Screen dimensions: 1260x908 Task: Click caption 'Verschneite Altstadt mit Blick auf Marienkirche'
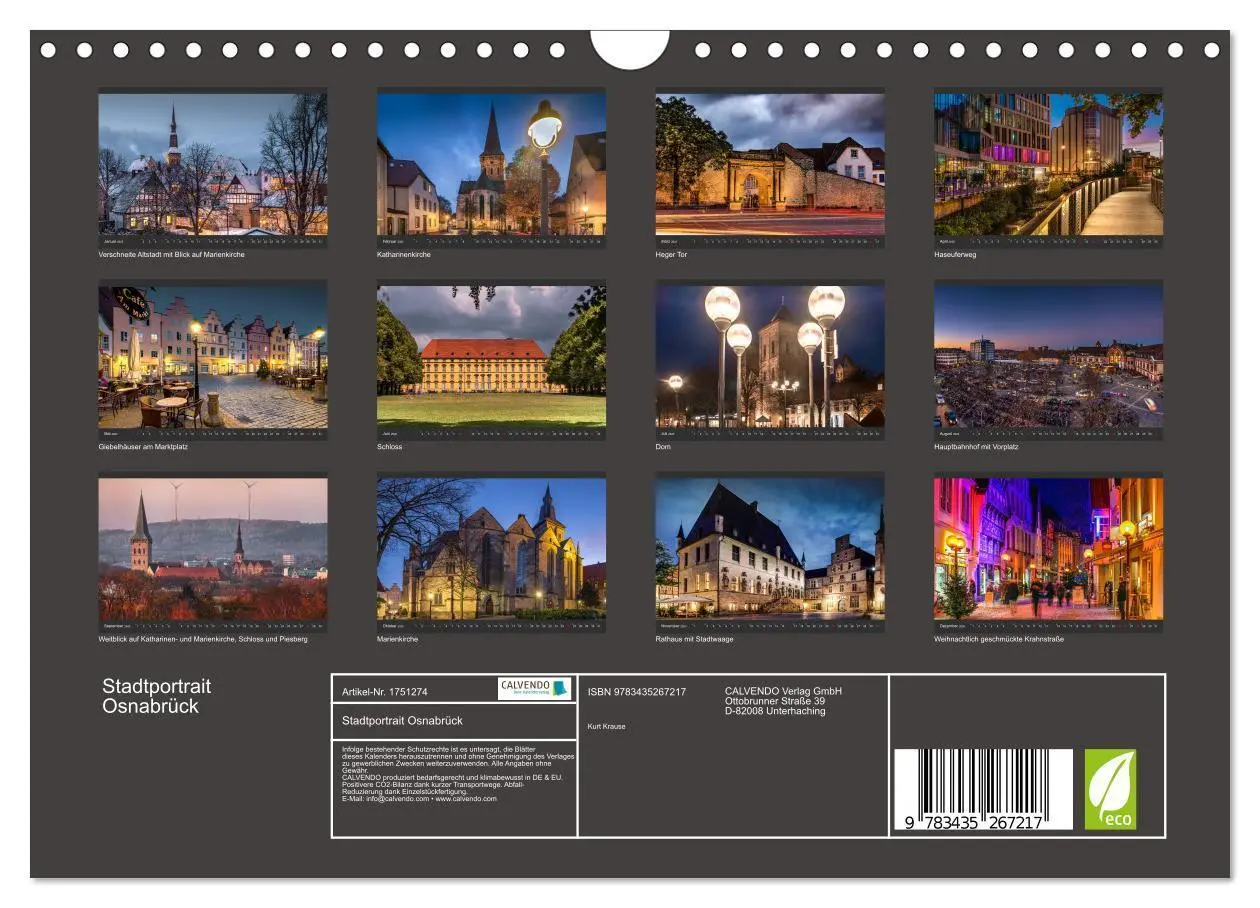171,255
